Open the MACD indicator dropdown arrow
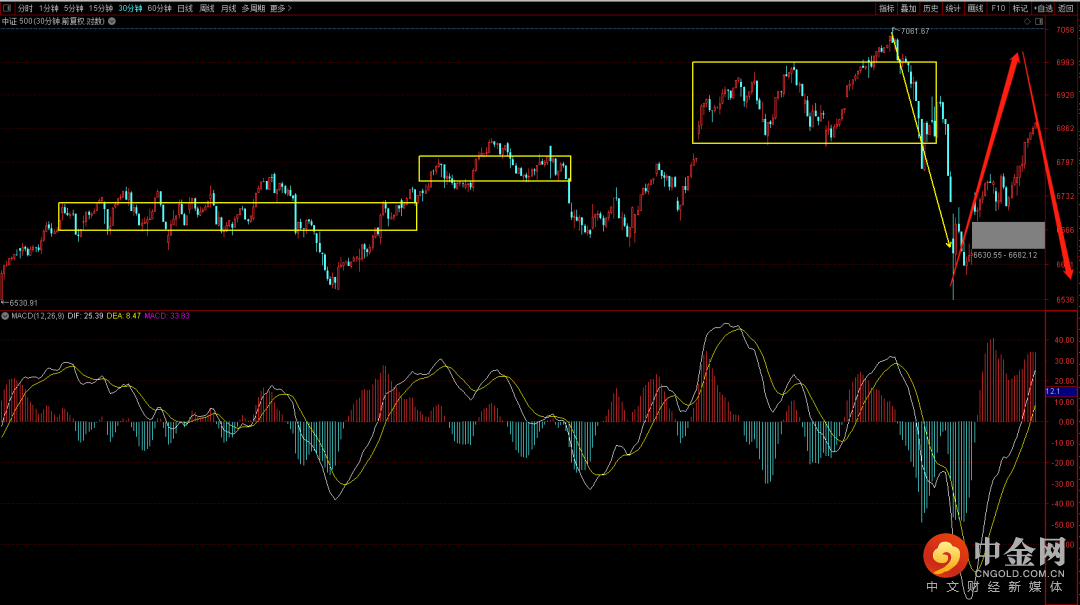The height and width of the screenshot is (605, 1080). click(5, 316)
